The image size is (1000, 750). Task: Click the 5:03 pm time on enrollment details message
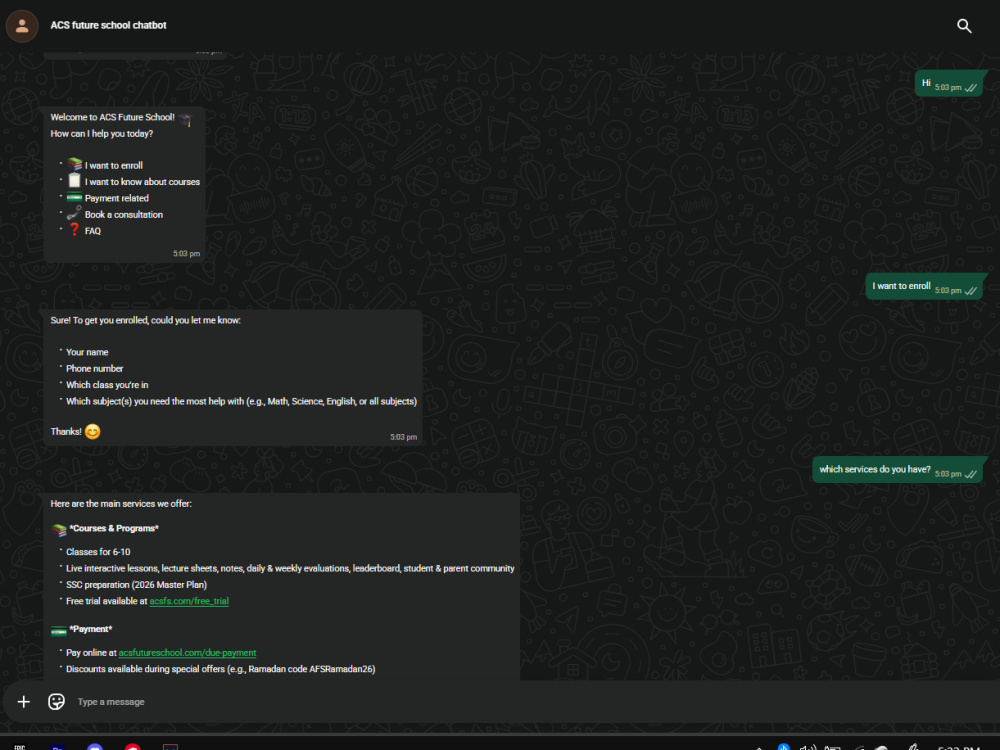(x=403, y=438)
